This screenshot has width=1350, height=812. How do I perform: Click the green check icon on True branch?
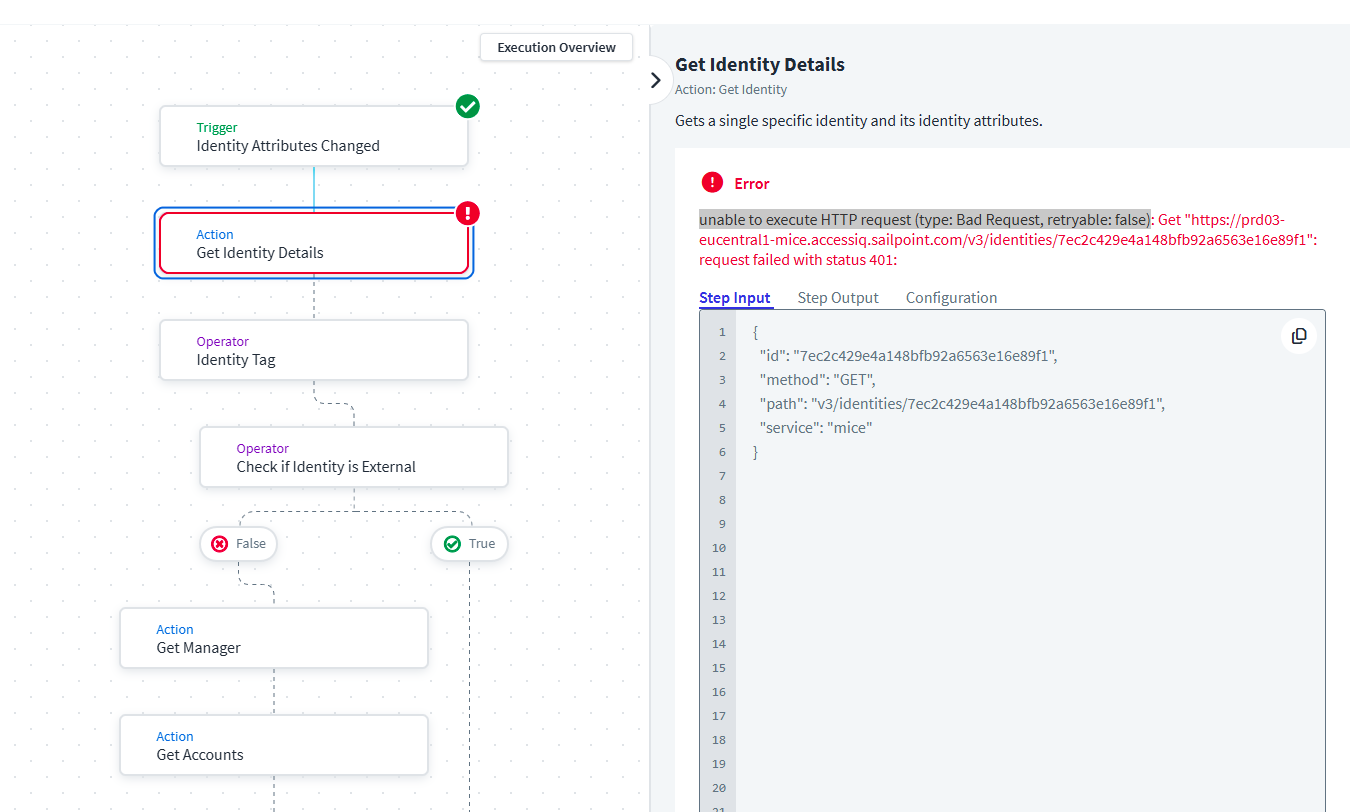pos(452,544)
